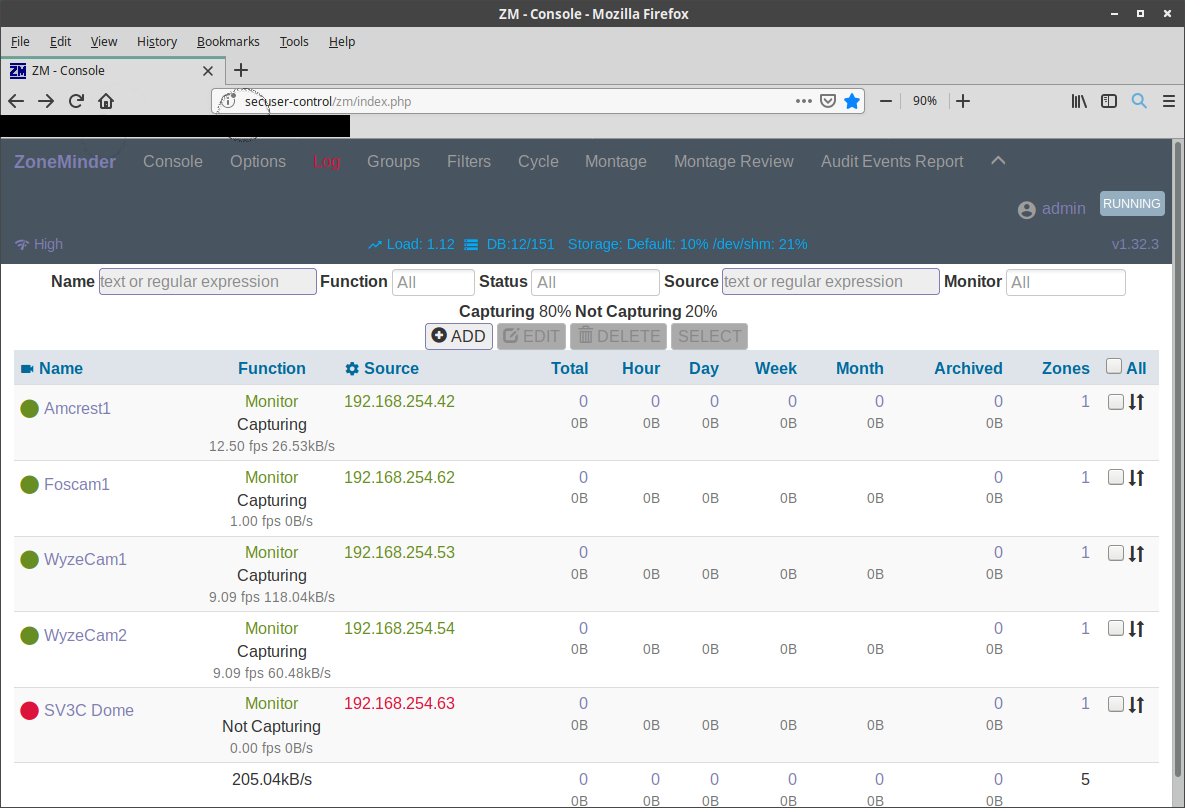Screen dimensions: 1185x808
Task: Go forward with the browser forward arrow
Action: tap(46, 101)
